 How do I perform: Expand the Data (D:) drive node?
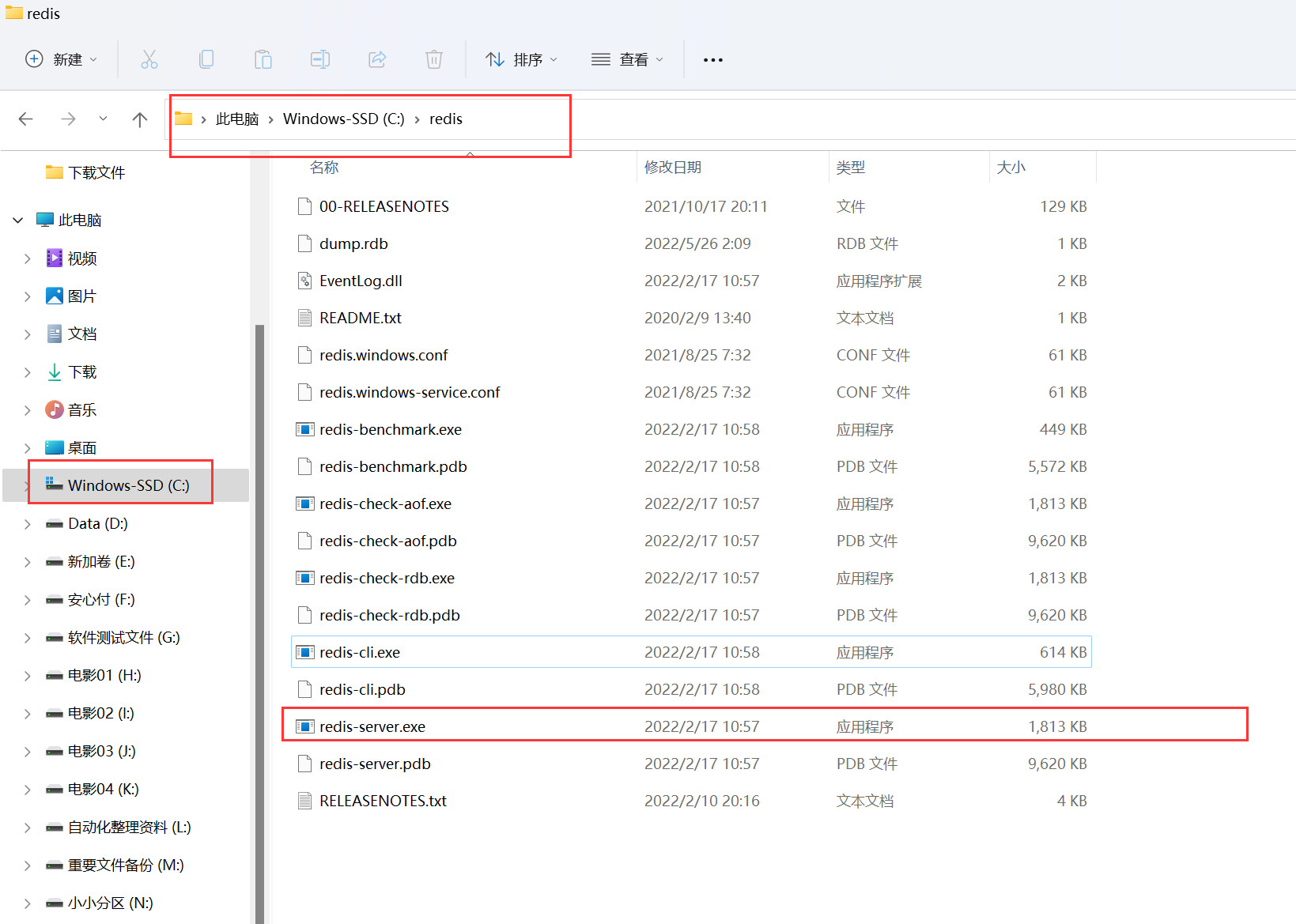[28, 524]
